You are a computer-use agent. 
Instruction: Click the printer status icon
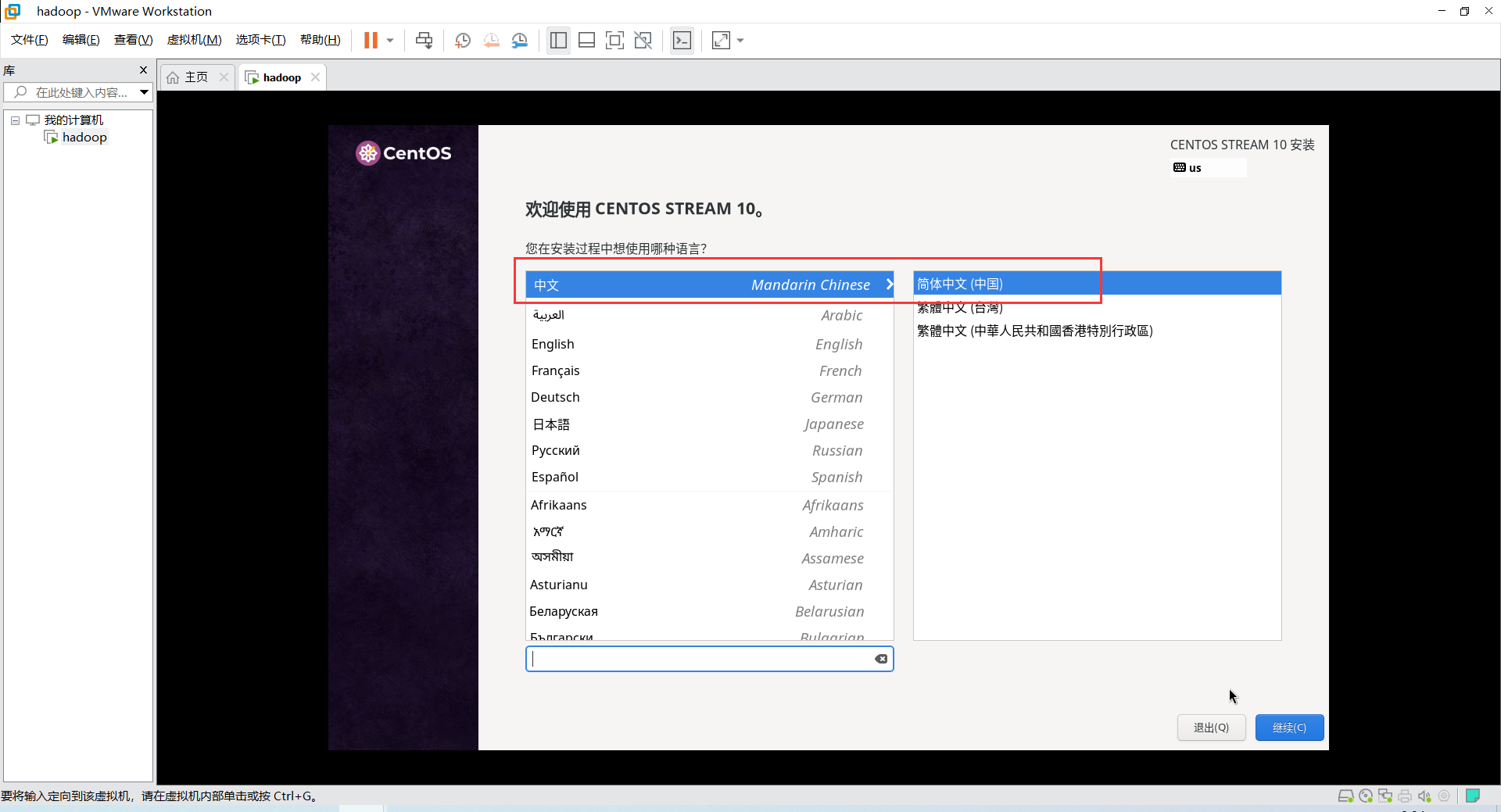point(1405,796)
